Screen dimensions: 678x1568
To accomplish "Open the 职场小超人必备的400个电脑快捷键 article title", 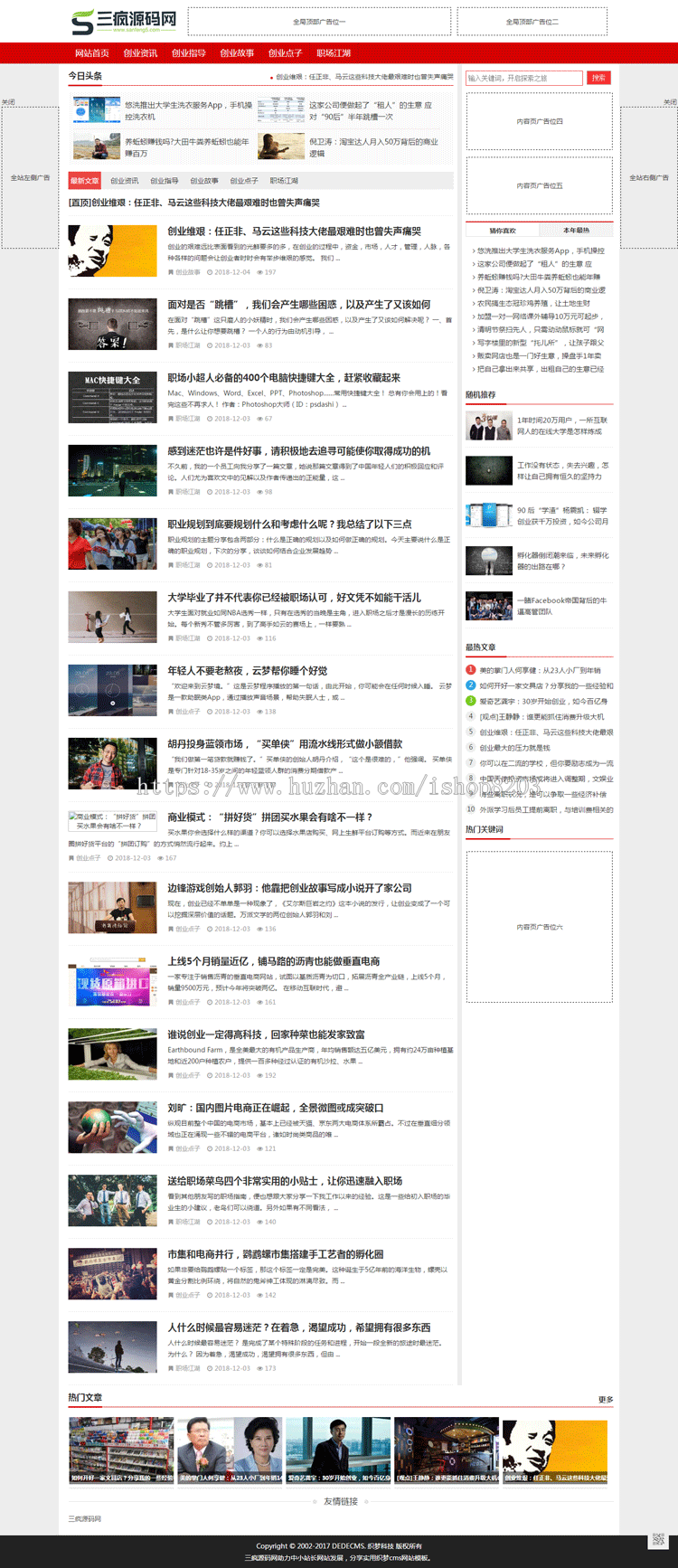I will click(x=283, y=378).
